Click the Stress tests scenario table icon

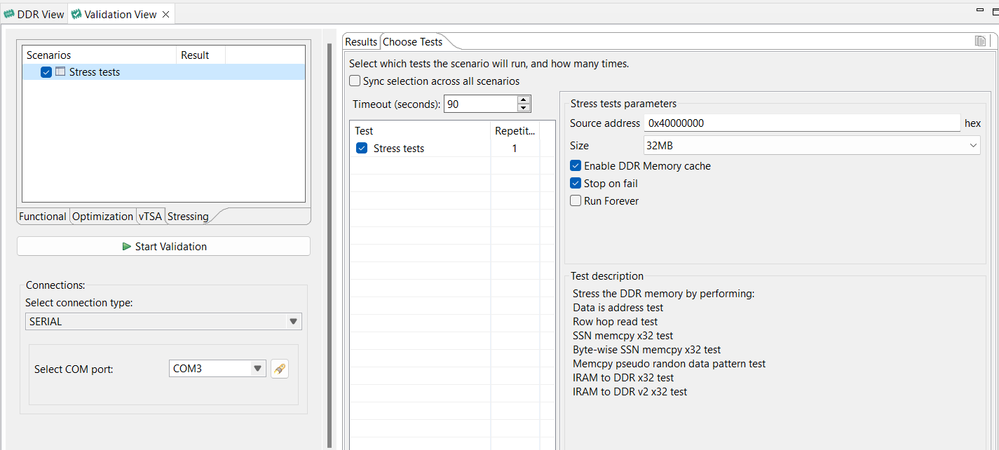coord(60,72)
